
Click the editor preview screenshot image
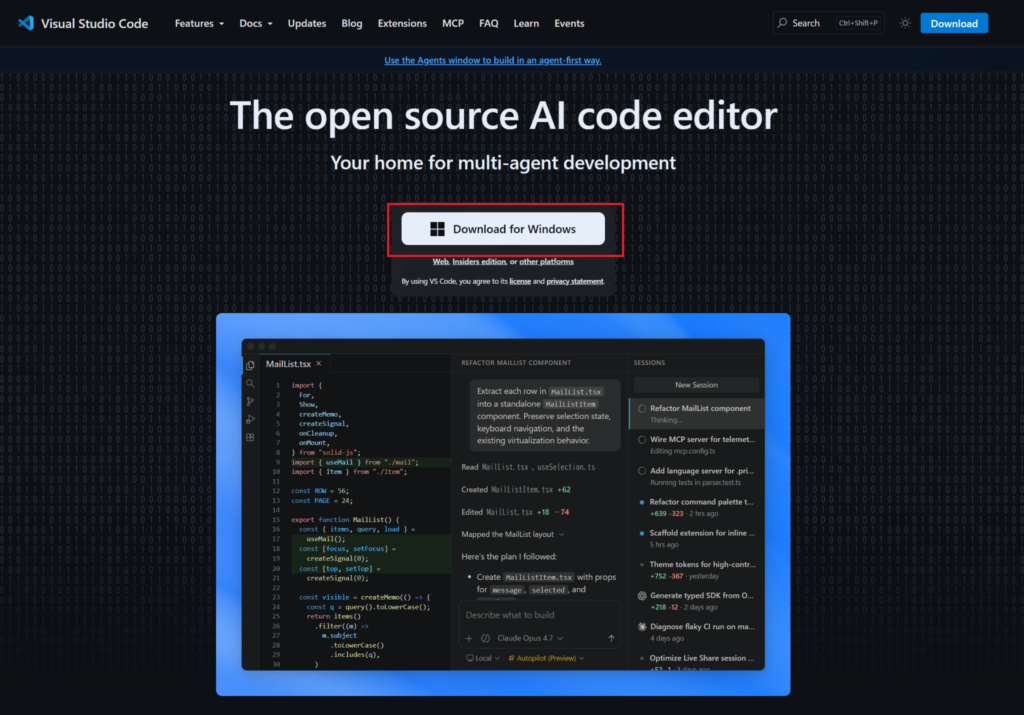pyautogui.click(x=503, y=504)
